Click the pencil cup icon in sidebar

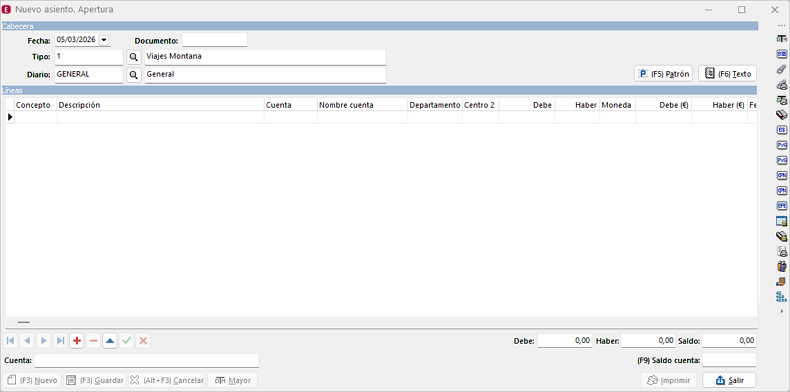[781, 266]
